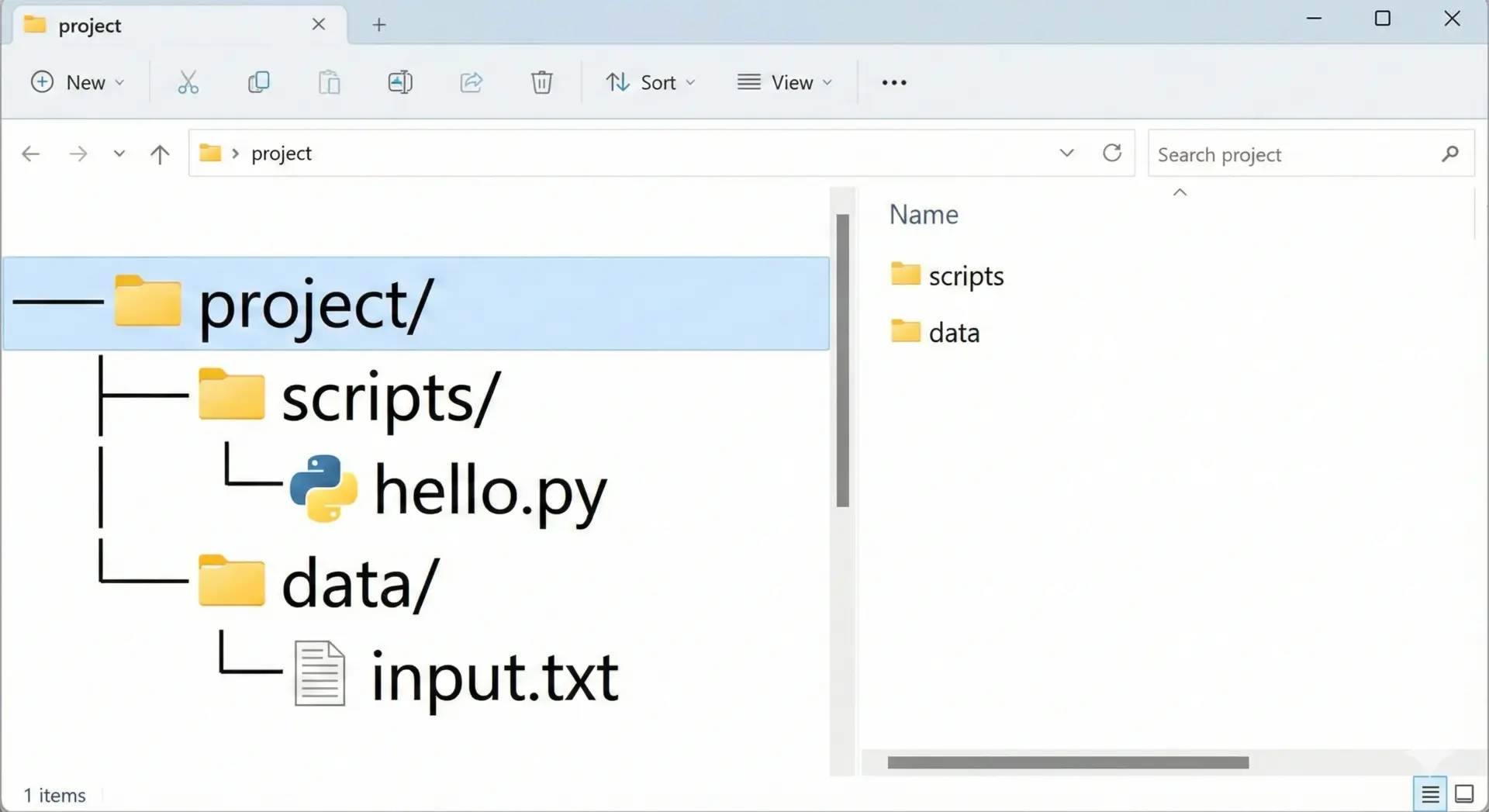Switch to large thumbnails view layout

pyautogui.click(x=1464, y=794)
